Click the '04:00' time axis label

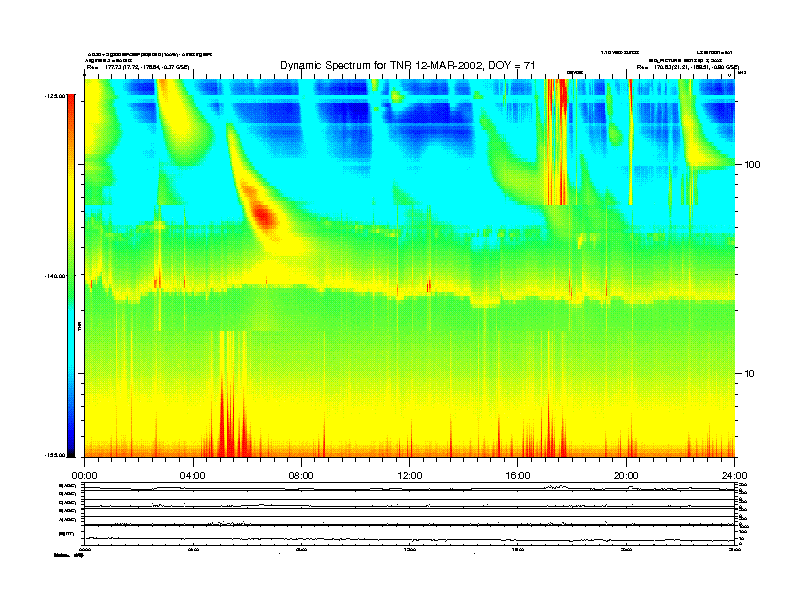[x=193, y=476]
